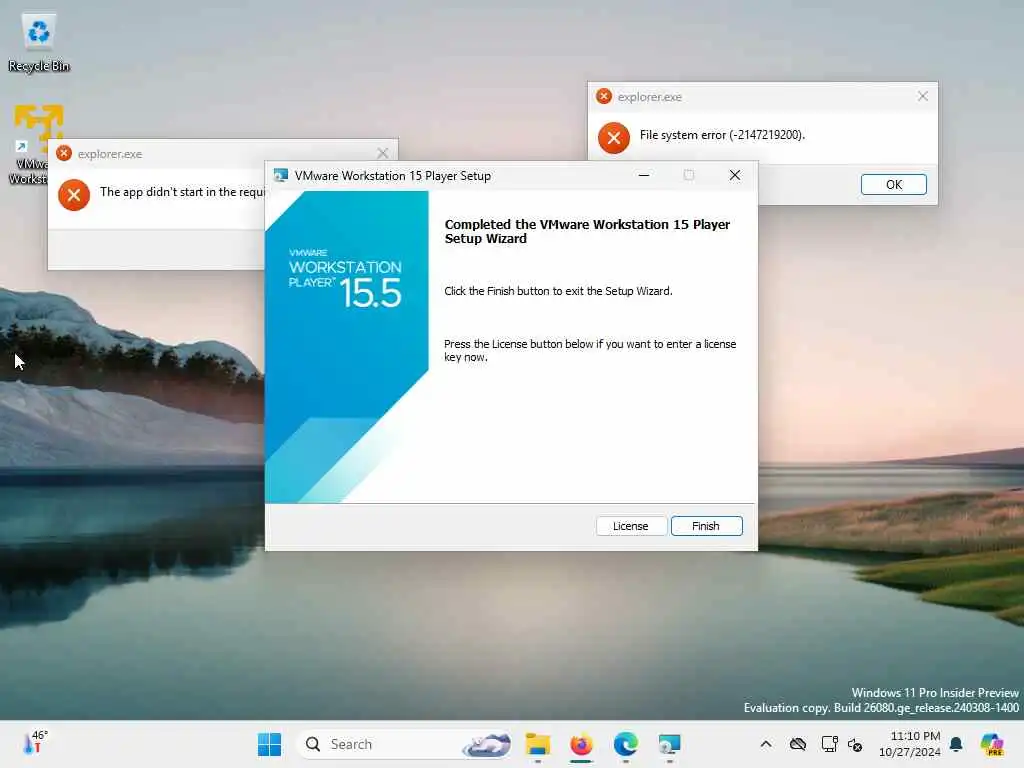Click the network display tray icon
This screenshot has width=1024, height=768.
coord(829,744)
